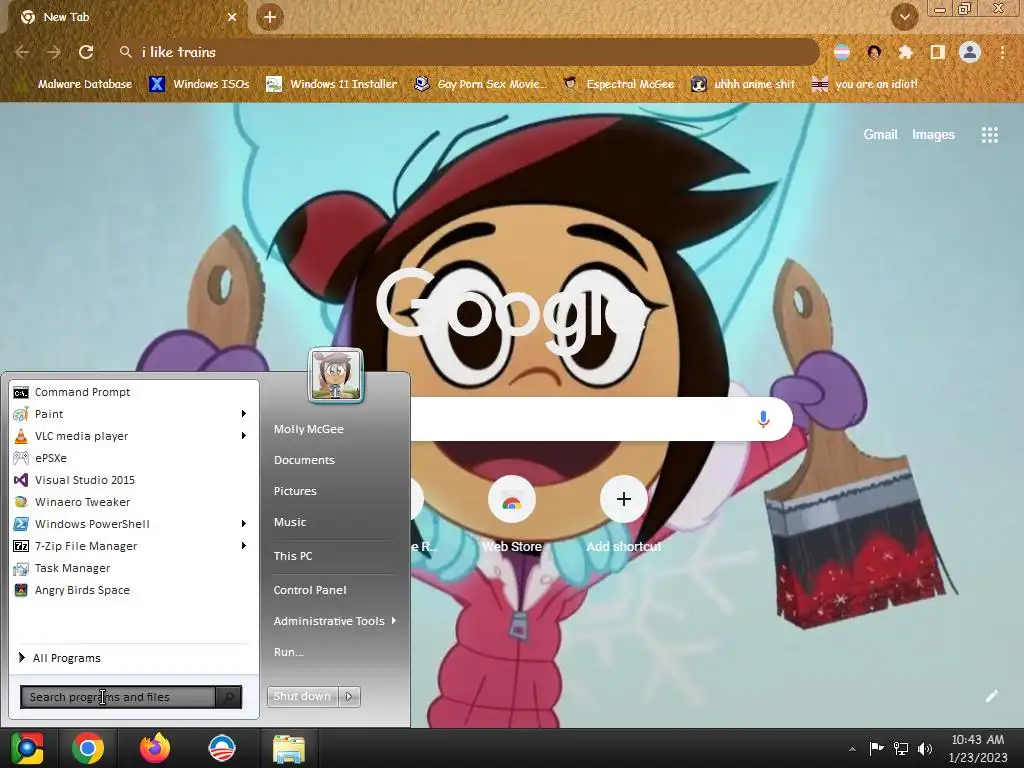Open "you are an idiot!" bookmark
This screenshot has height=768, width=1024.
pyautogui.click(x=865, y=84)
